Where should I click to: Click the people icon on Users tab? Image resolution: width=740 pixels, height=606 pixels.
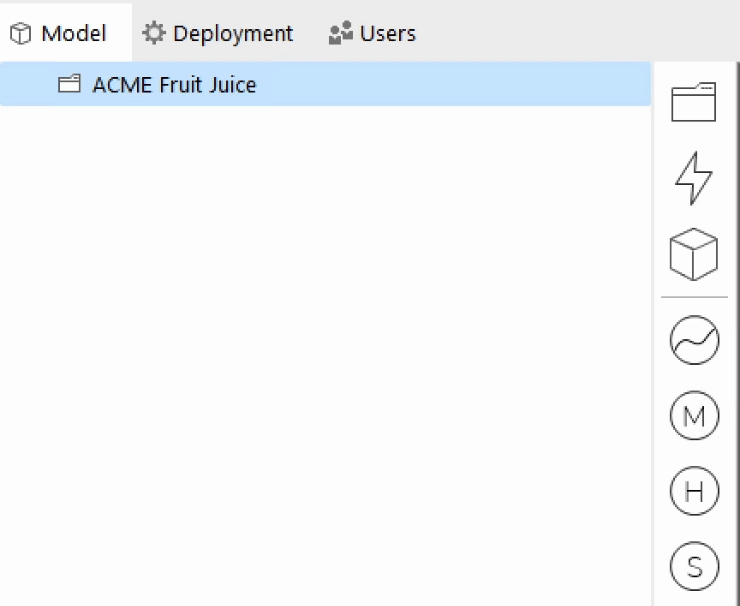pos(341,33)
